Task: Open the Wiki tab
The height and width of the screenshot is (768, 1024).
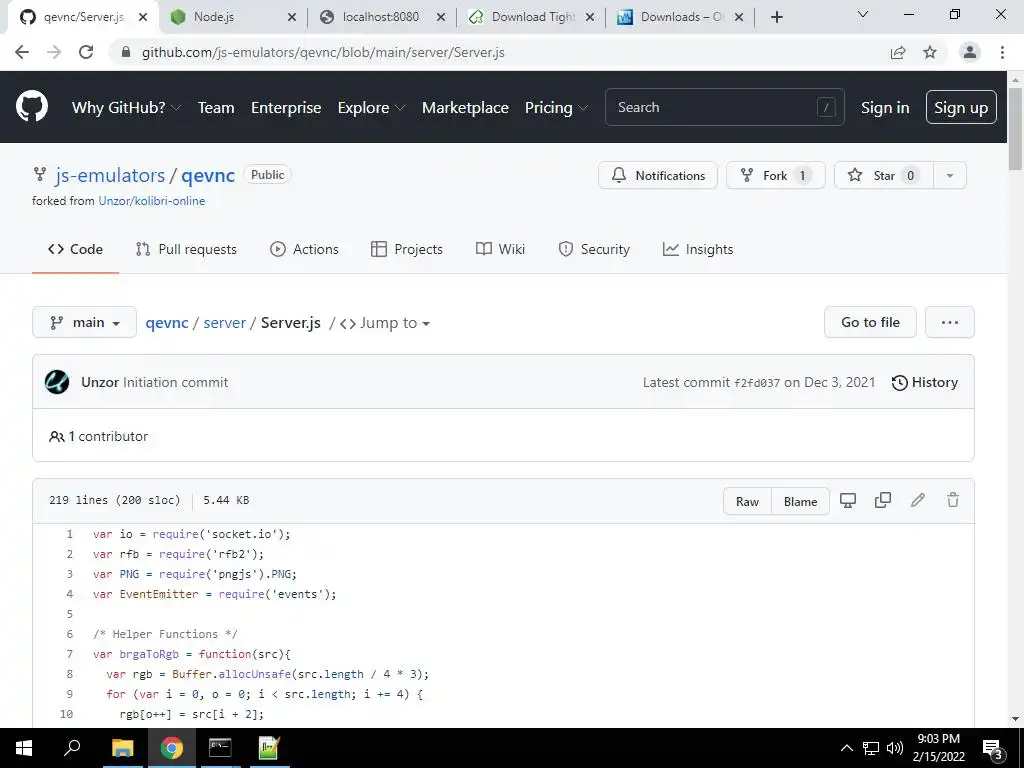Action: point(500,249)
